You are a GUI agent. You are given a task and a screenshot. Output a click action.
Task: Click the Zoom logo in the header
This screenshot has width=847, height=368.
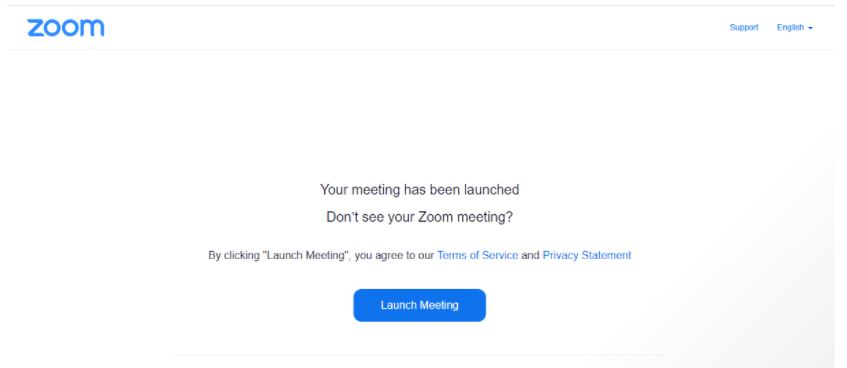coord(66,28)
